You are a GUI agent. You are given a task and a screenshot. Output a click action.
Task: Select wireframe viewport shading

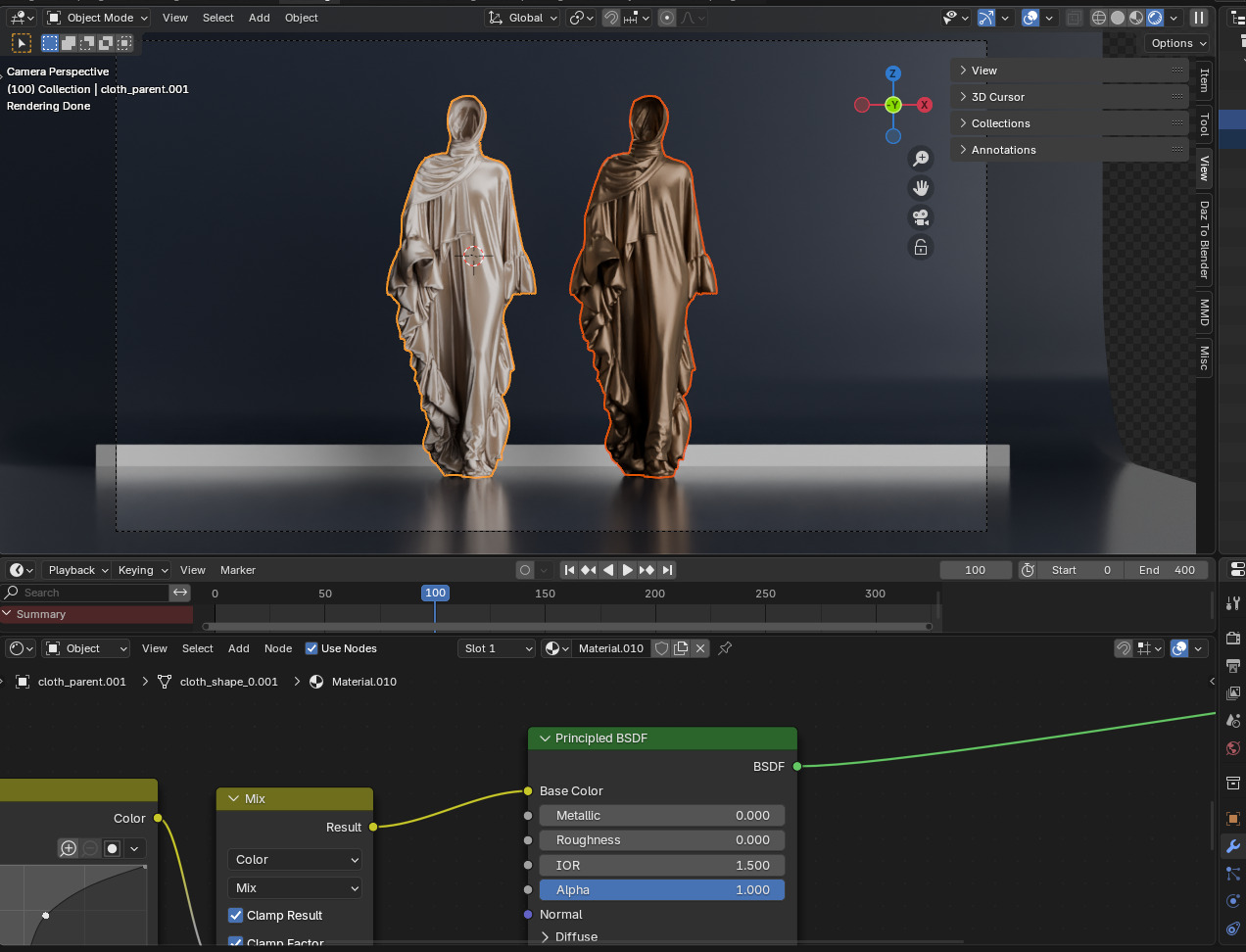(x=1099, y=18)
